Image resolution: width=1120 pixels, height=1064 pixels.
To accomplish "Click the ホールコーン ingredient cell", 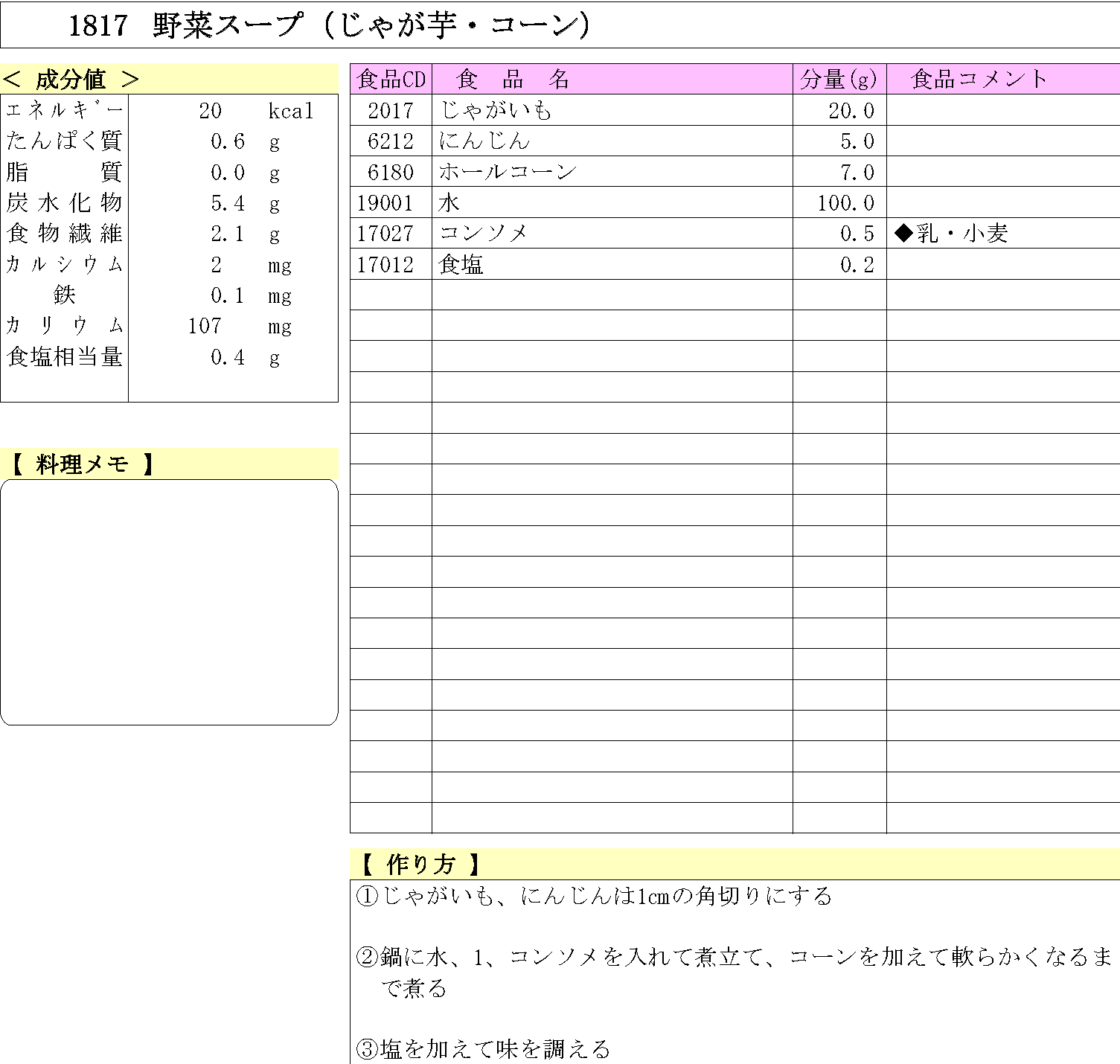I will pyautogui.click(x=508, y=172).
